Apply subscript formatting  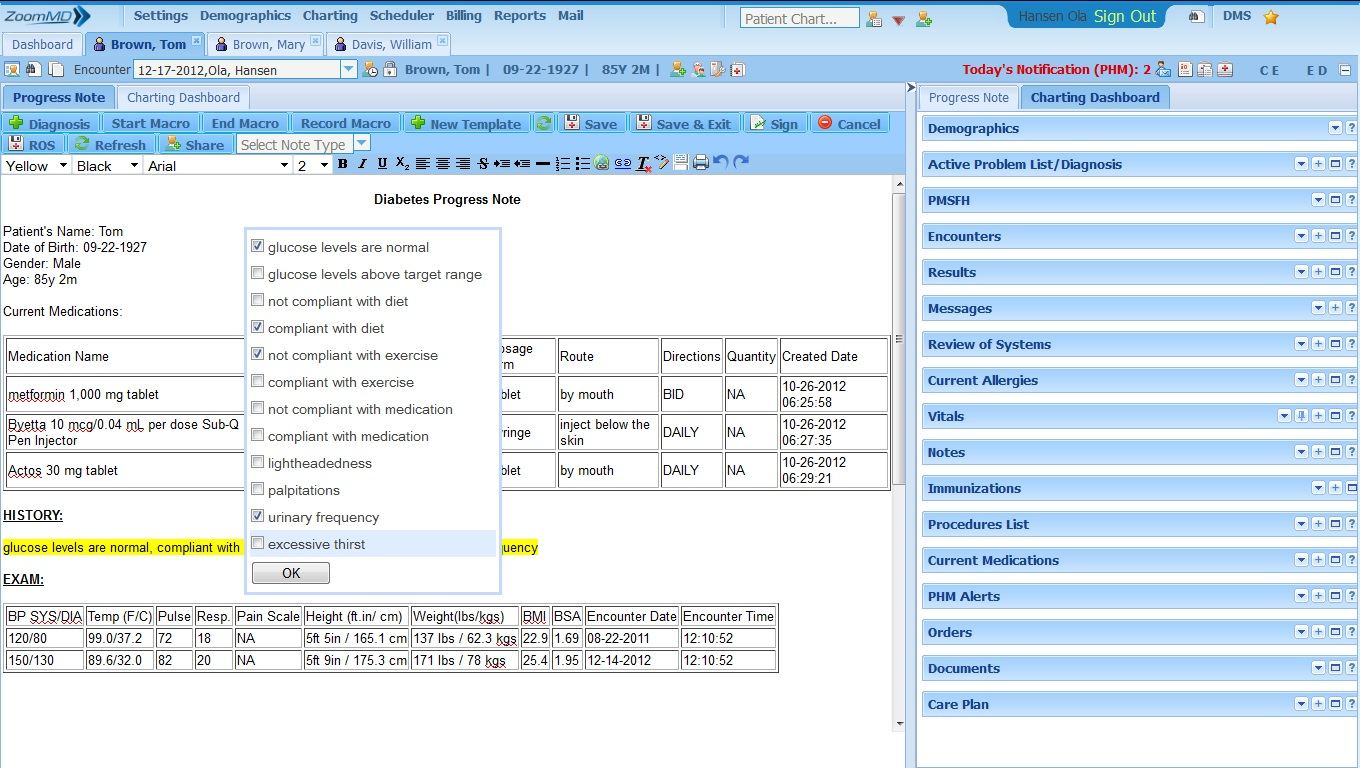(402, 165)
